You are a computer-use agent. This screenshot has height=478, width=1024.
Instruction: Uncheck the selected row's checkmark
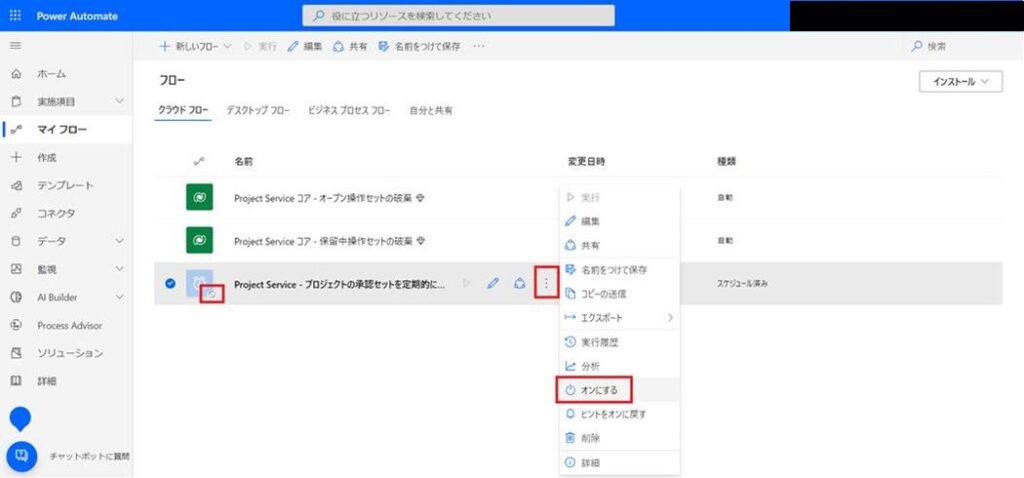(x=170, y=283)
